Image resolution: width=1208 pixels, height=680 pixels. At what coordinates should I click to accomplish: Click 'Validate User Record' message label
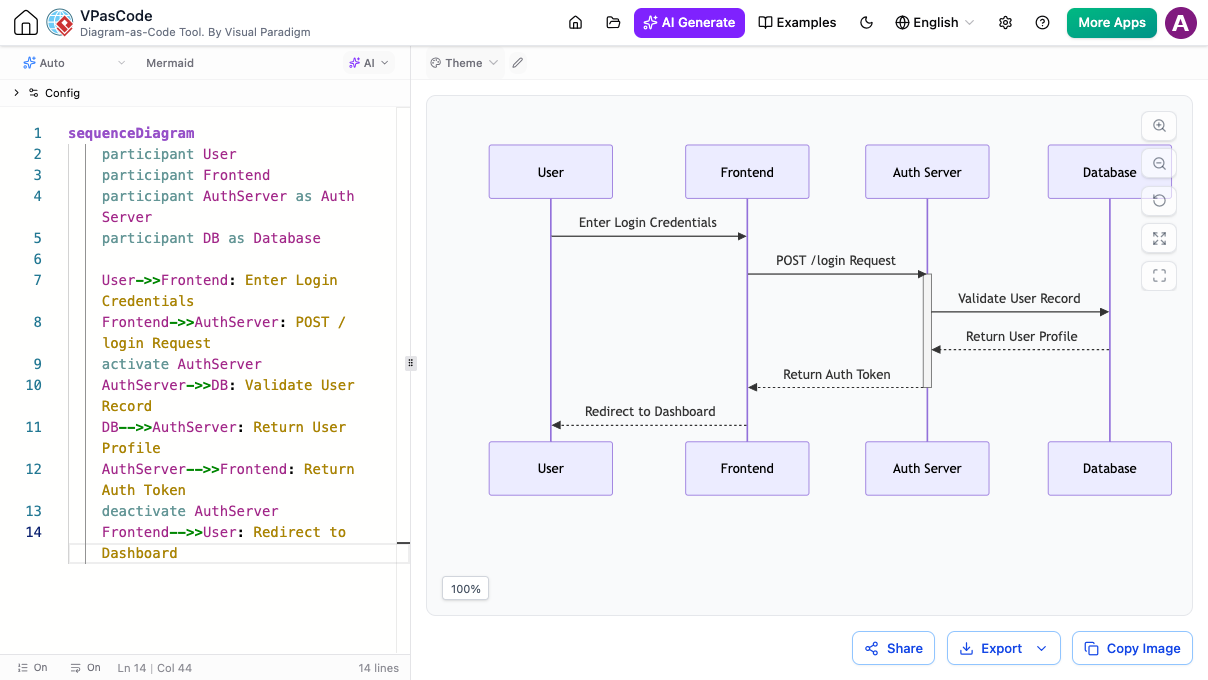1019,299
